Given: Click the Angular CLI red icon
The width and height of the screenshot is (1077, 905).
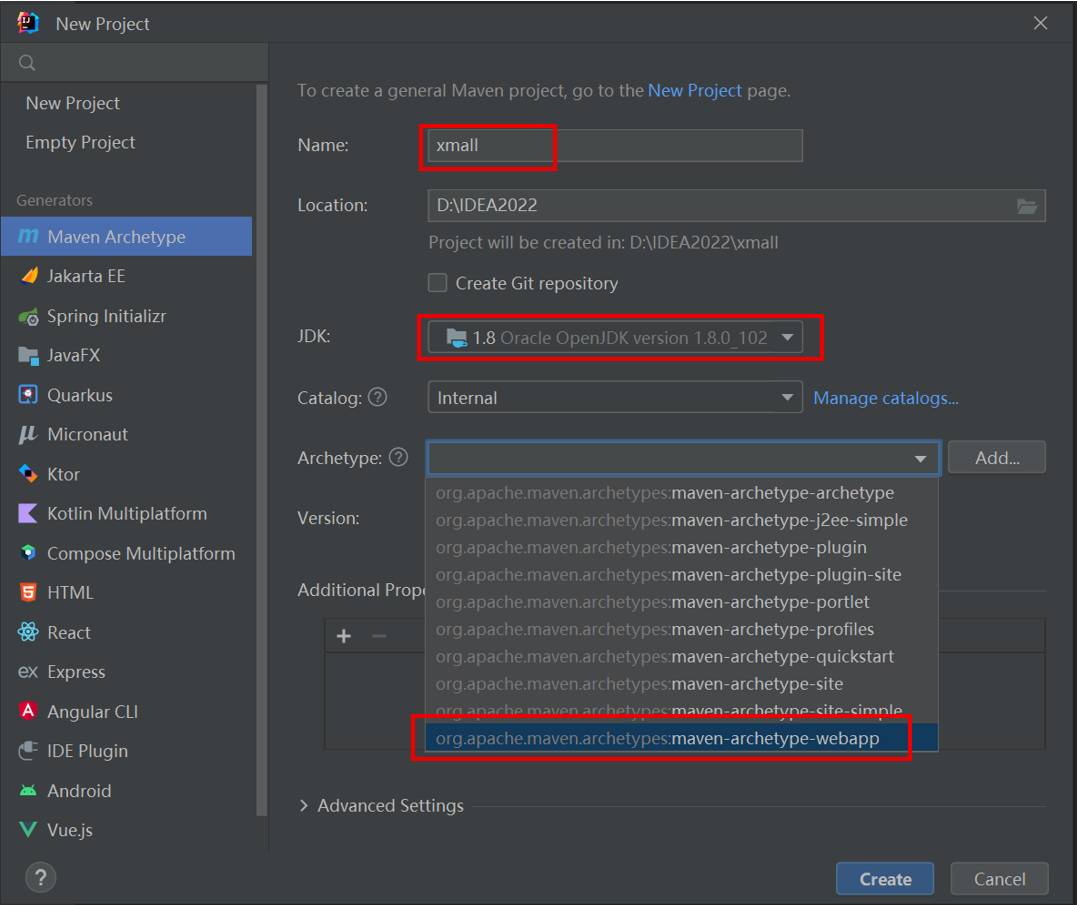Looking at the screenshot, I should tap(27, 711).
